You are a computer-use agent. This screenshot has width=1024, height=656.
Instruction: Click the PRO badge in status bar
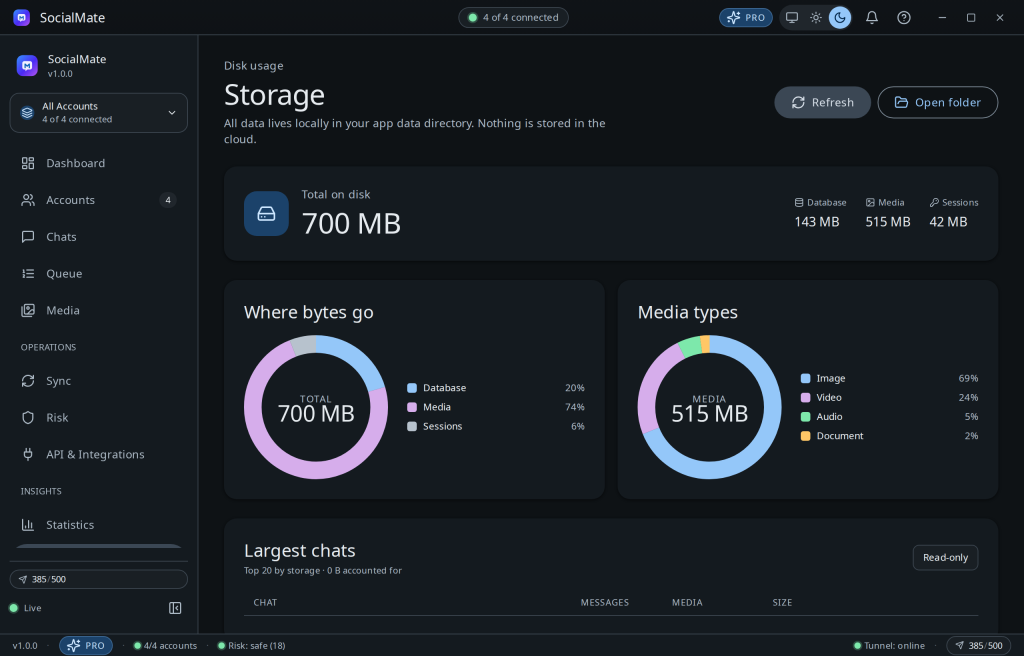point(86,646)
